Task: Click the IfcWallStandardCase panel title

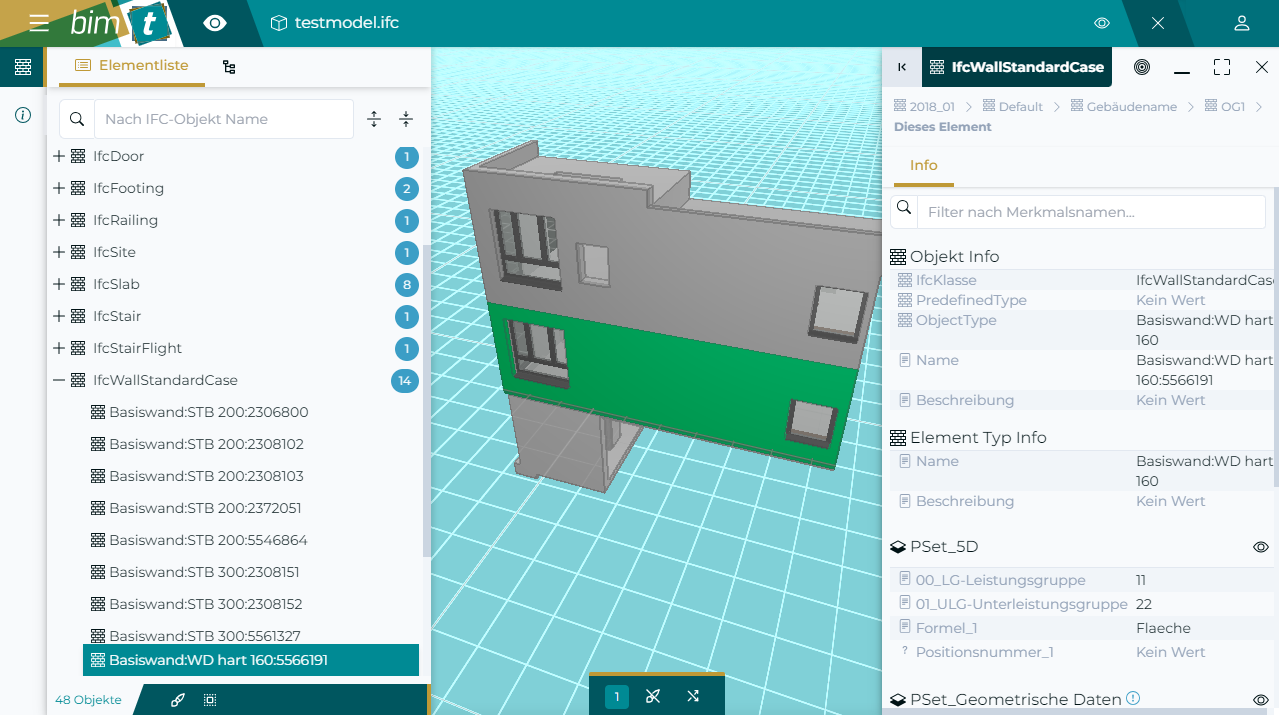Action: pos(1028,67)
